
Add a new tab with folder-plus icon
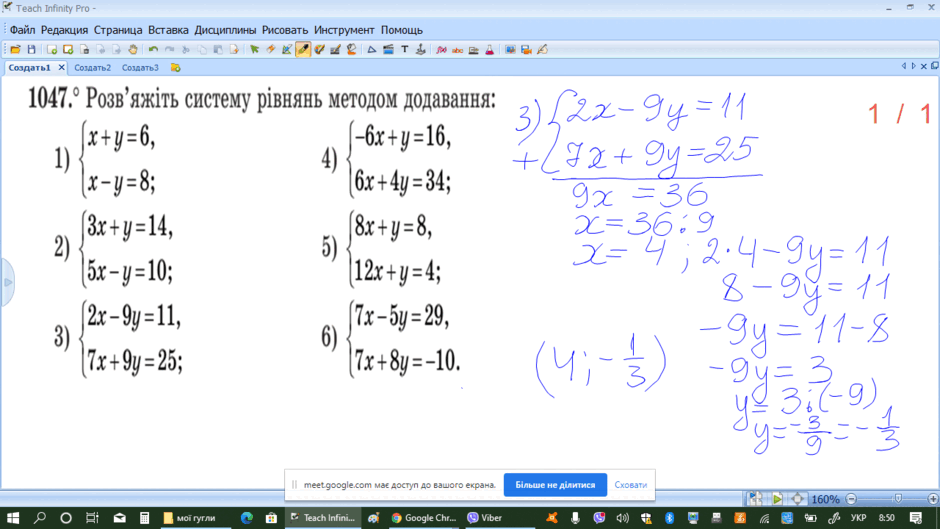point(175,68)
